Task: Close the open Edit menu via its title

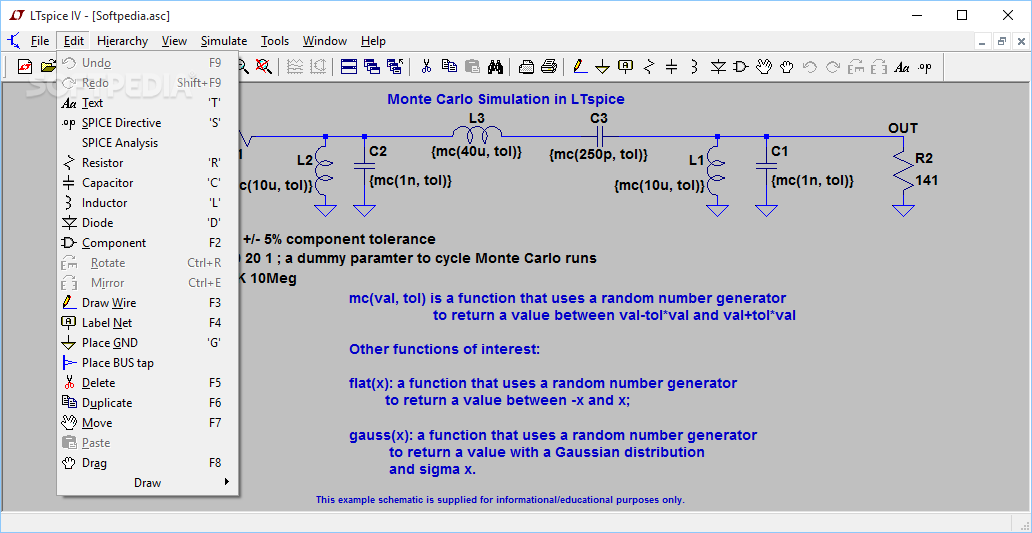Action: coord(74,41)
